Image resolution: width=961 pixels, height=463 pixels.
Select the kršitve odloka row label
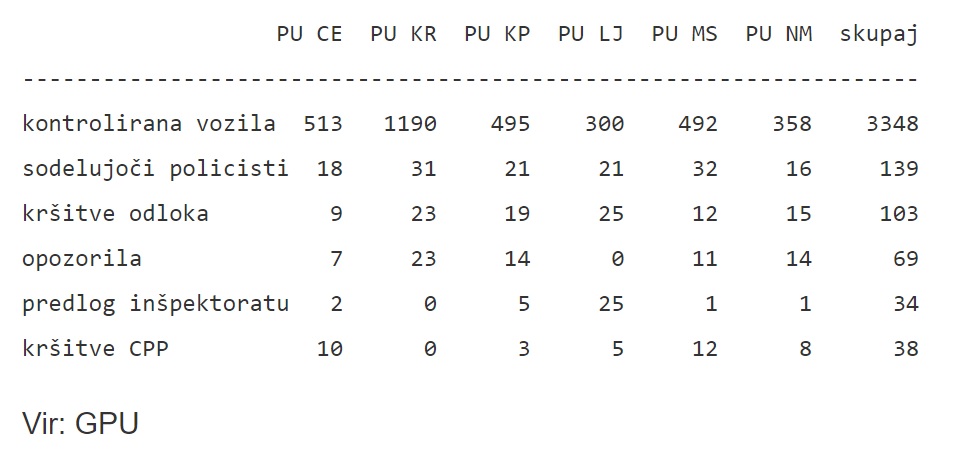[115, 214]
